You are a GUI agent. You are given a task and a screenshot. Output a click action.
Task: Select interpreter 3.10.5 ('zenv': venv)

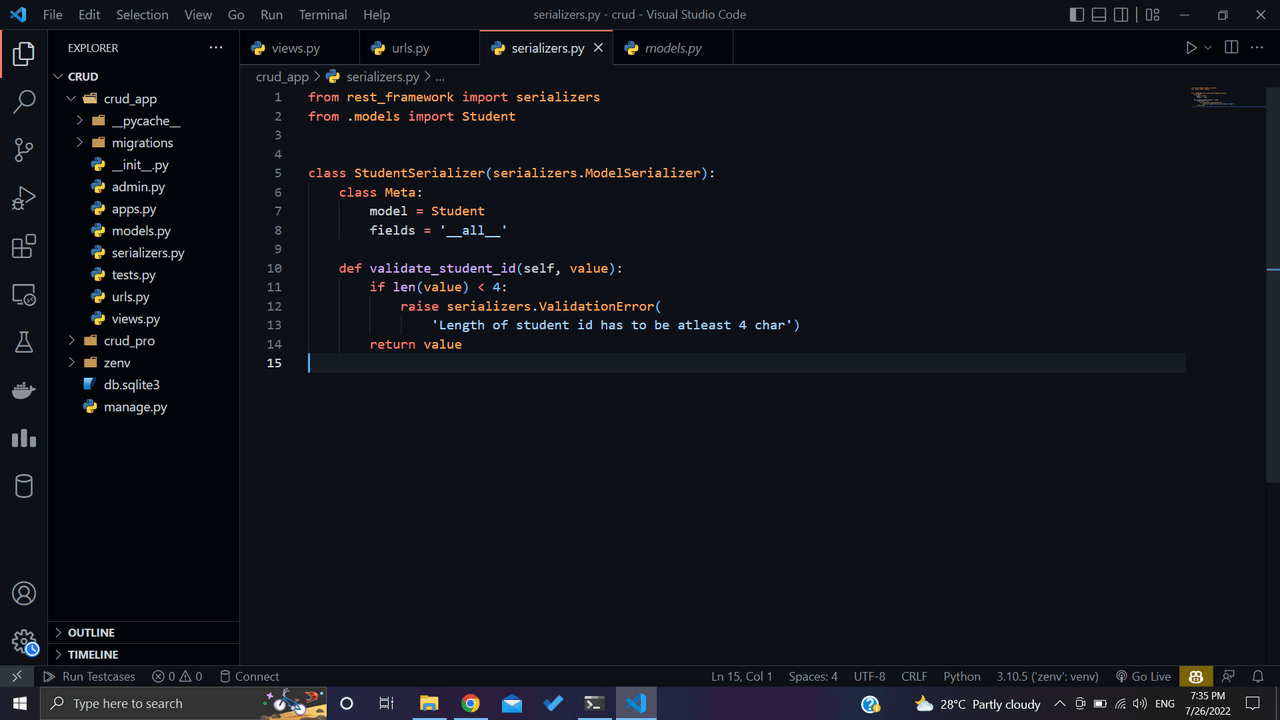pyautogui.click(x=1047, y=677)
